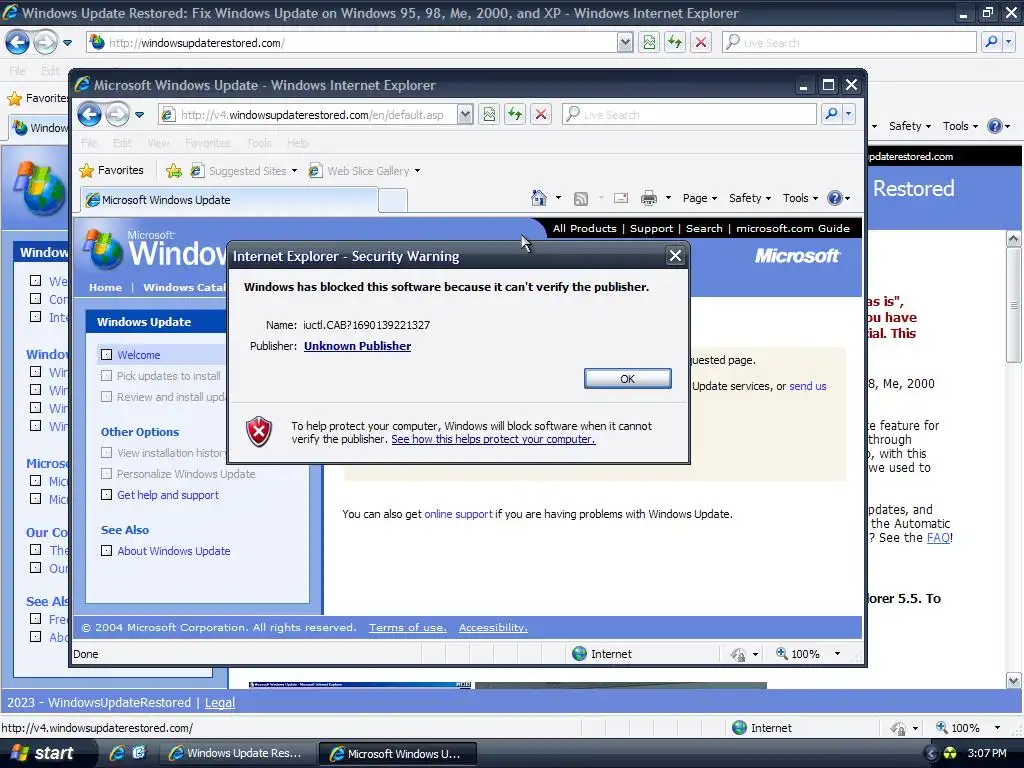Image resolution: width=1024 pixels, height=768 pixels.
Task: Open Legal link in background page footer
Action: [219, 703]
